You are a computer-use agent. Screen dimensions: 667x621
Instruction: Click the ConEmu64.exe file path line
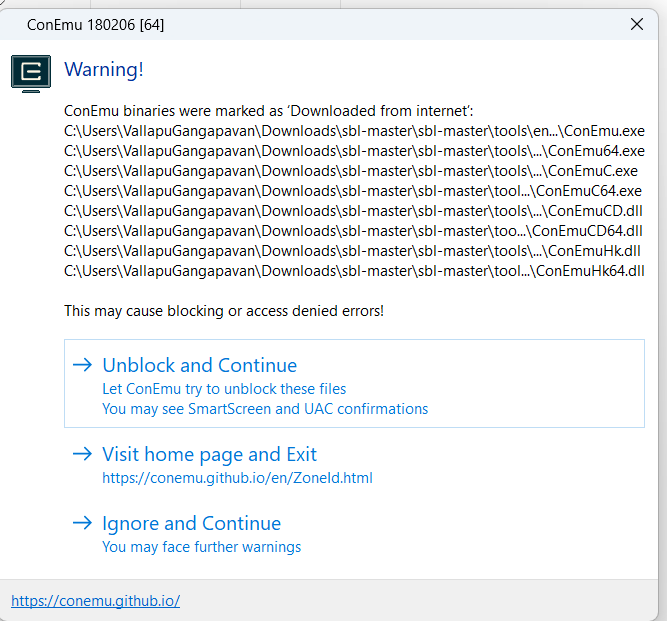pos(354,151)
